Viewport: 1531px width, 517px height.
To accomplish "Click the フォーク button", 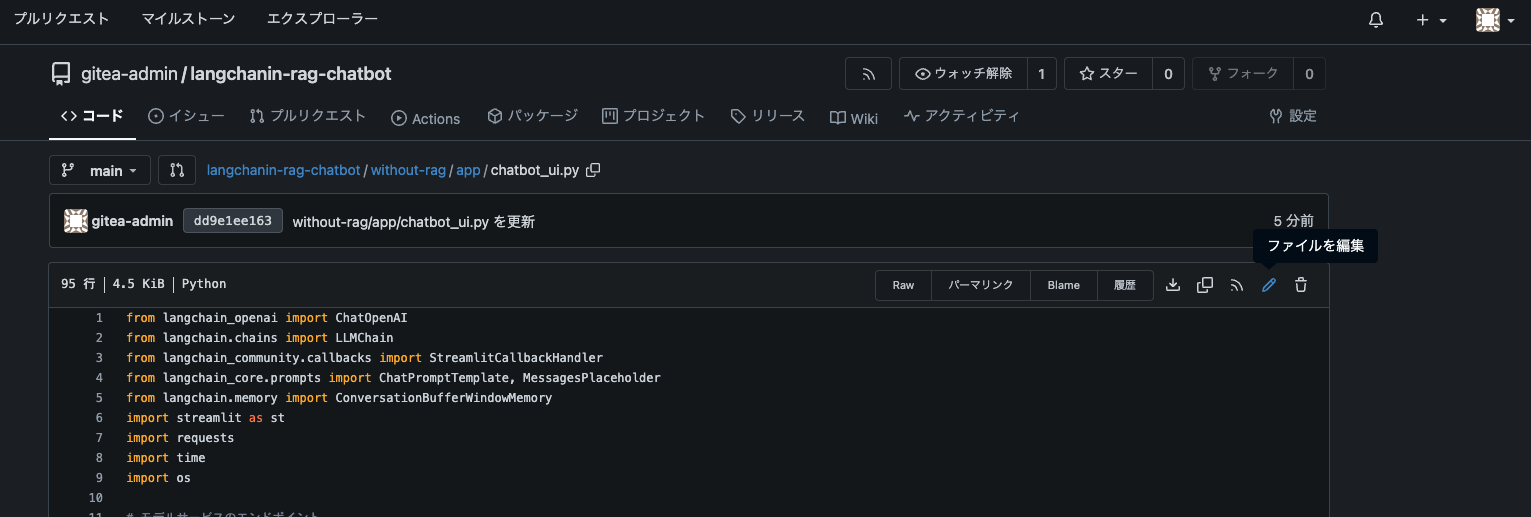I will point(1243,74).
